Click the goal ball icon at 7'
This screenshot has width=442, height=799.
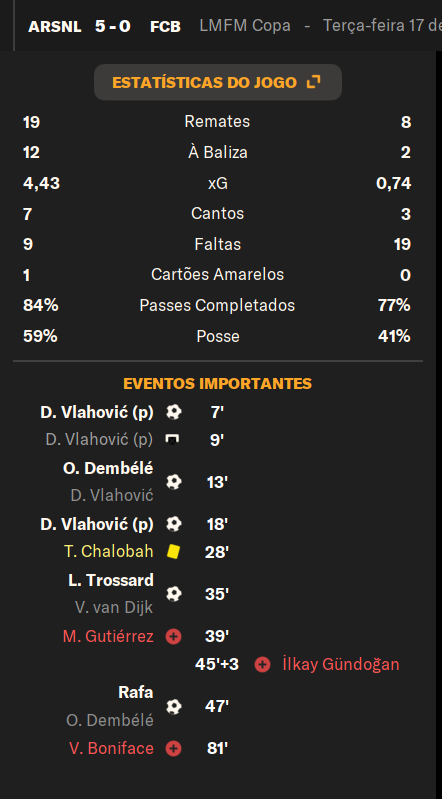point(173,412)
